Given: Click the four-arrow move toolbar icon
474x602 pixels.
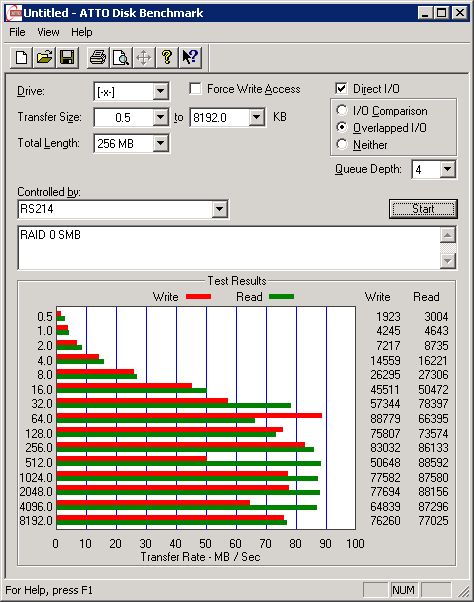Looking at the screenshot, I should tap(144, 58).
